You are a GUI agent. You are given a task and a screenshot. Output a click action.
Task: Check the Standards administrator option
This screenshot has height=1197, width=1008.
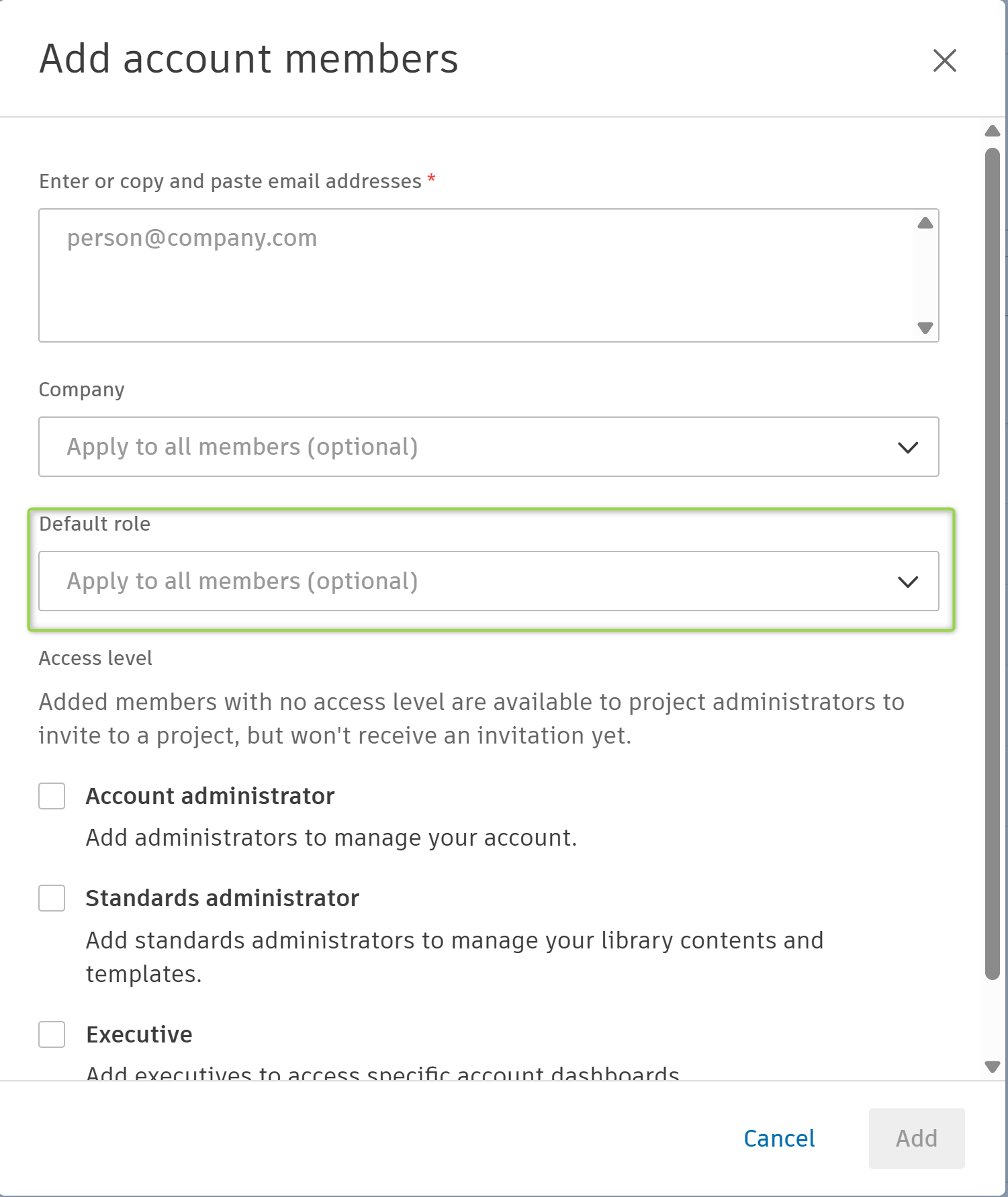52,898
